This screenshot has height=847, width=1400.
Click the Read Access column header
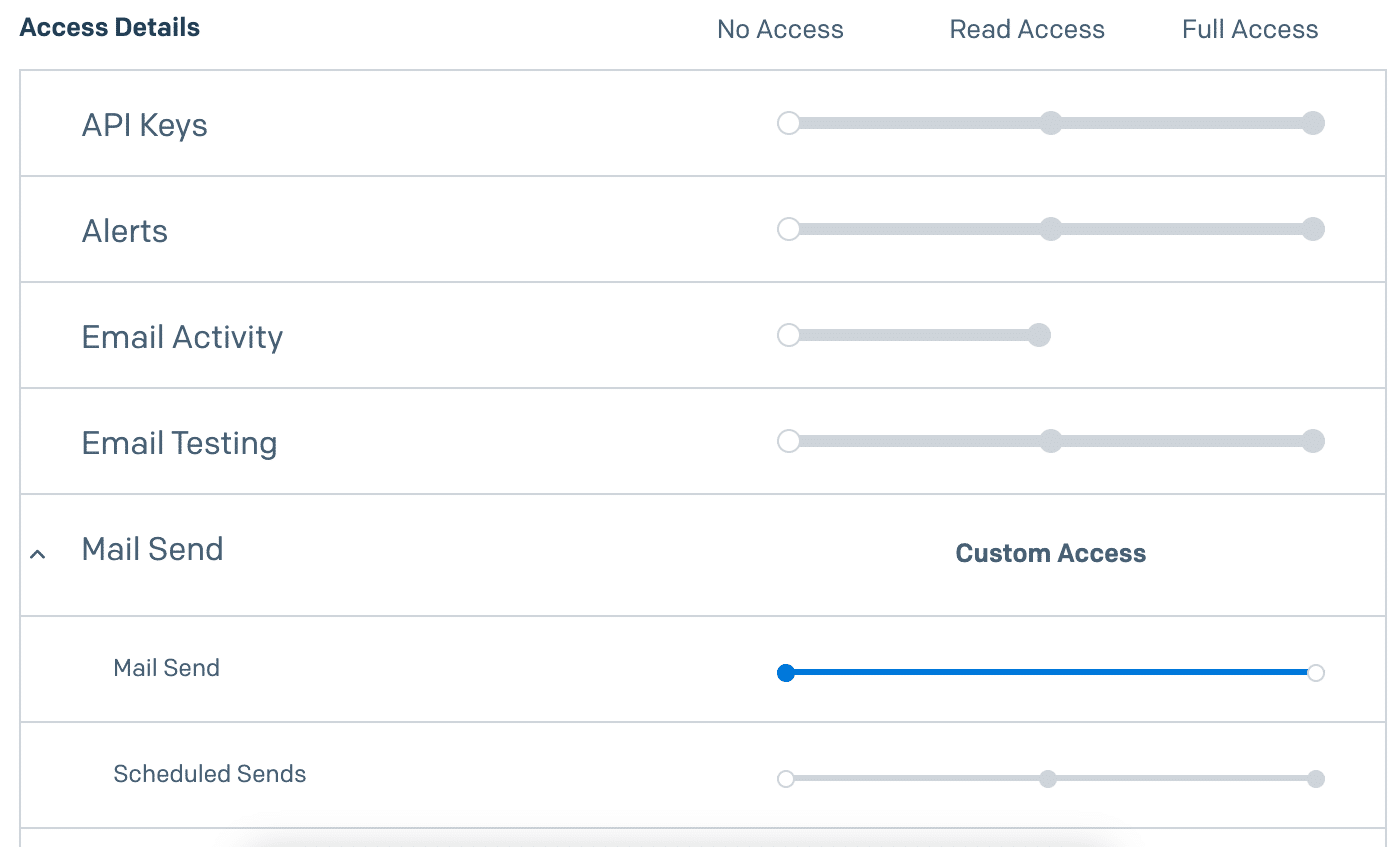point(1027,29)
